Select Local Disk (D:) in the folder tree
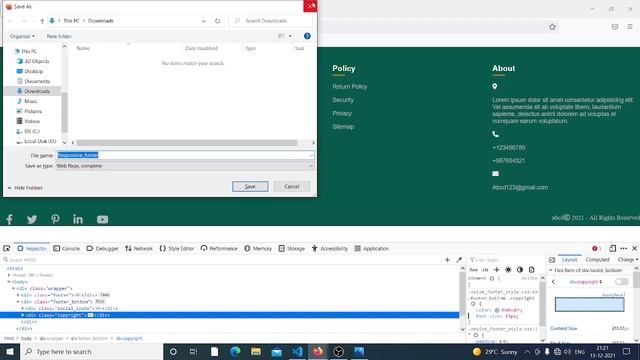The width and height of the screenshot is (640, 360). 40,141
